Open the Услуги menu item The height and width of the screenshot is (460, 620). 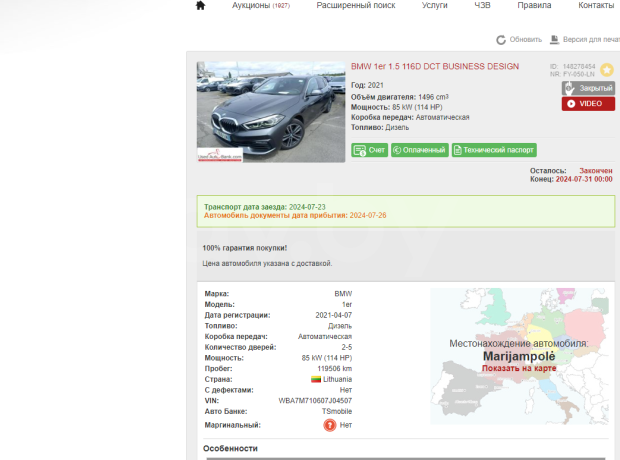tap(435, 6)
